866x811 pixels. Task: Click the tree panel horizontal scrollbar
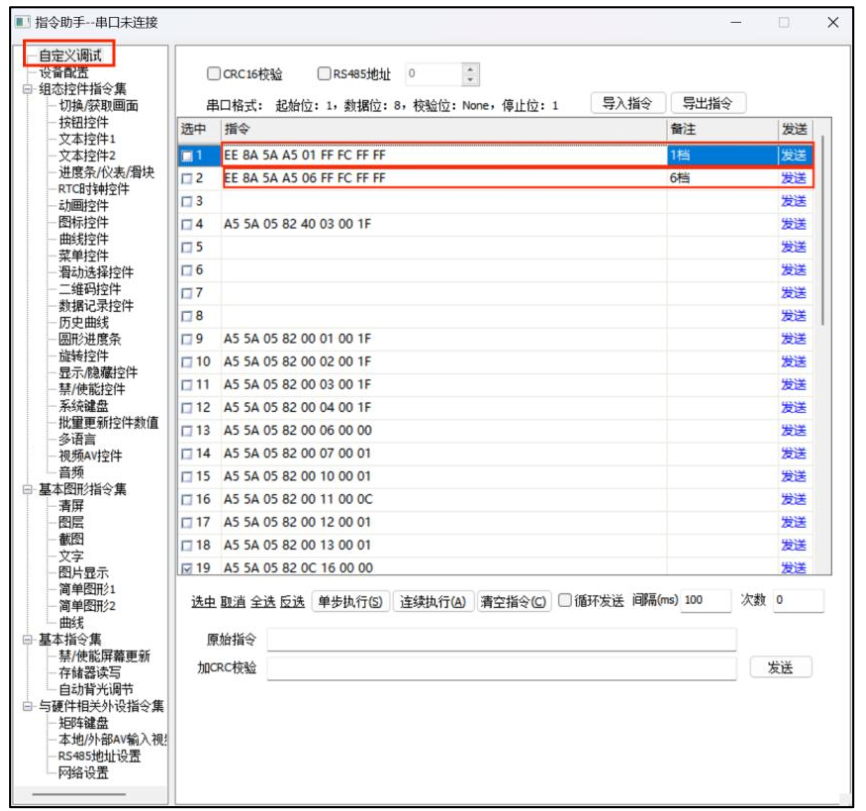point(79,795)
